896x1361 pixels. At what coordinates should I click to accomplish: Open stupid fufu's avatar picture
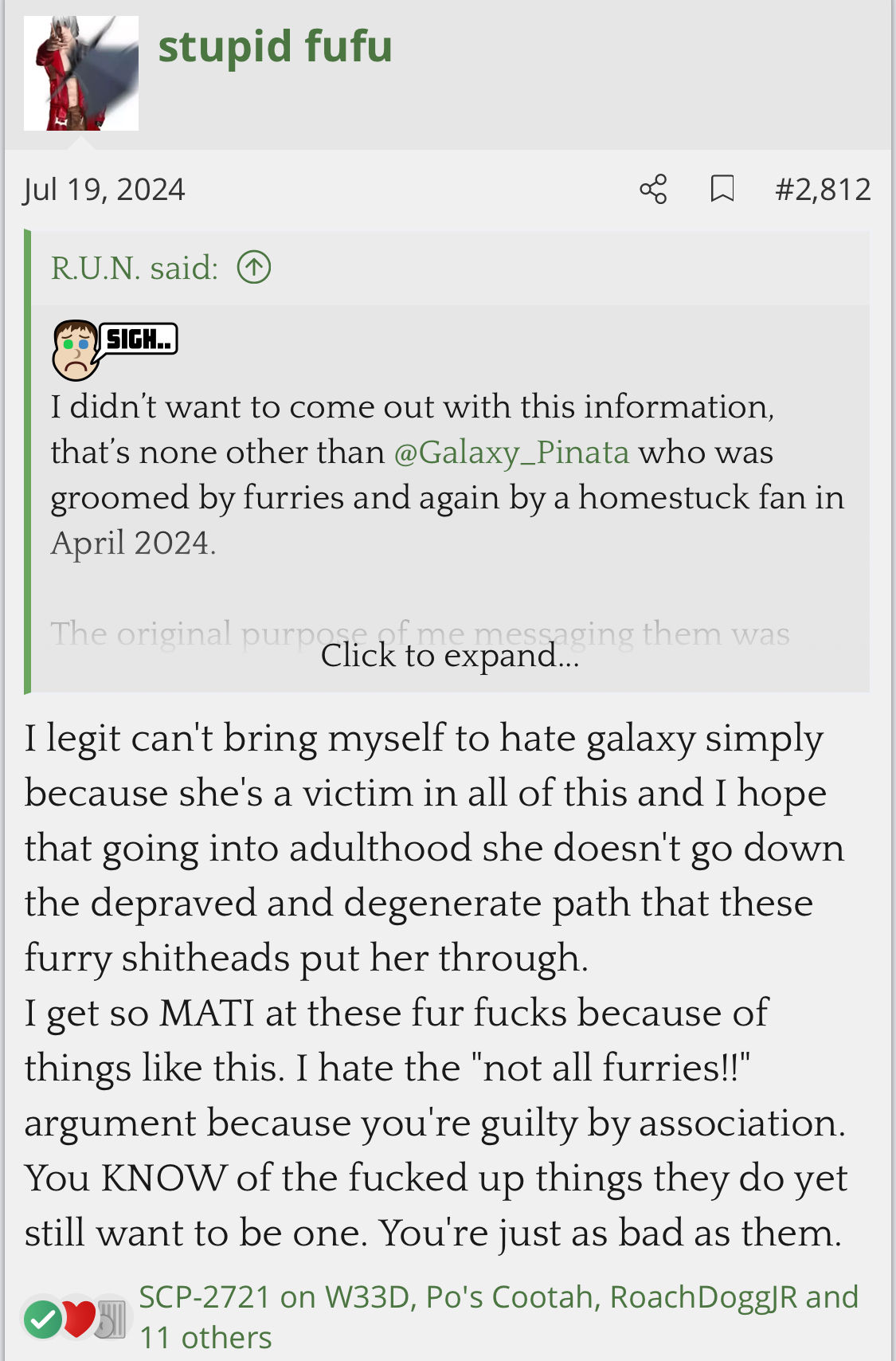tap(81, 73)
